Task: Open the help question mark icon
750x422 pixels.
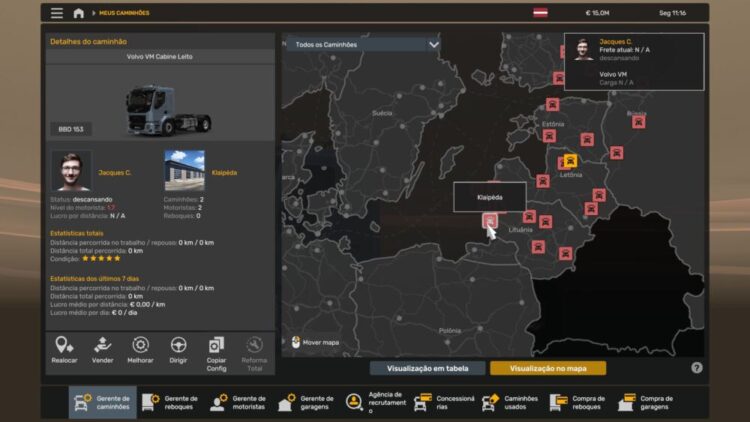Action: click(696, 367)
